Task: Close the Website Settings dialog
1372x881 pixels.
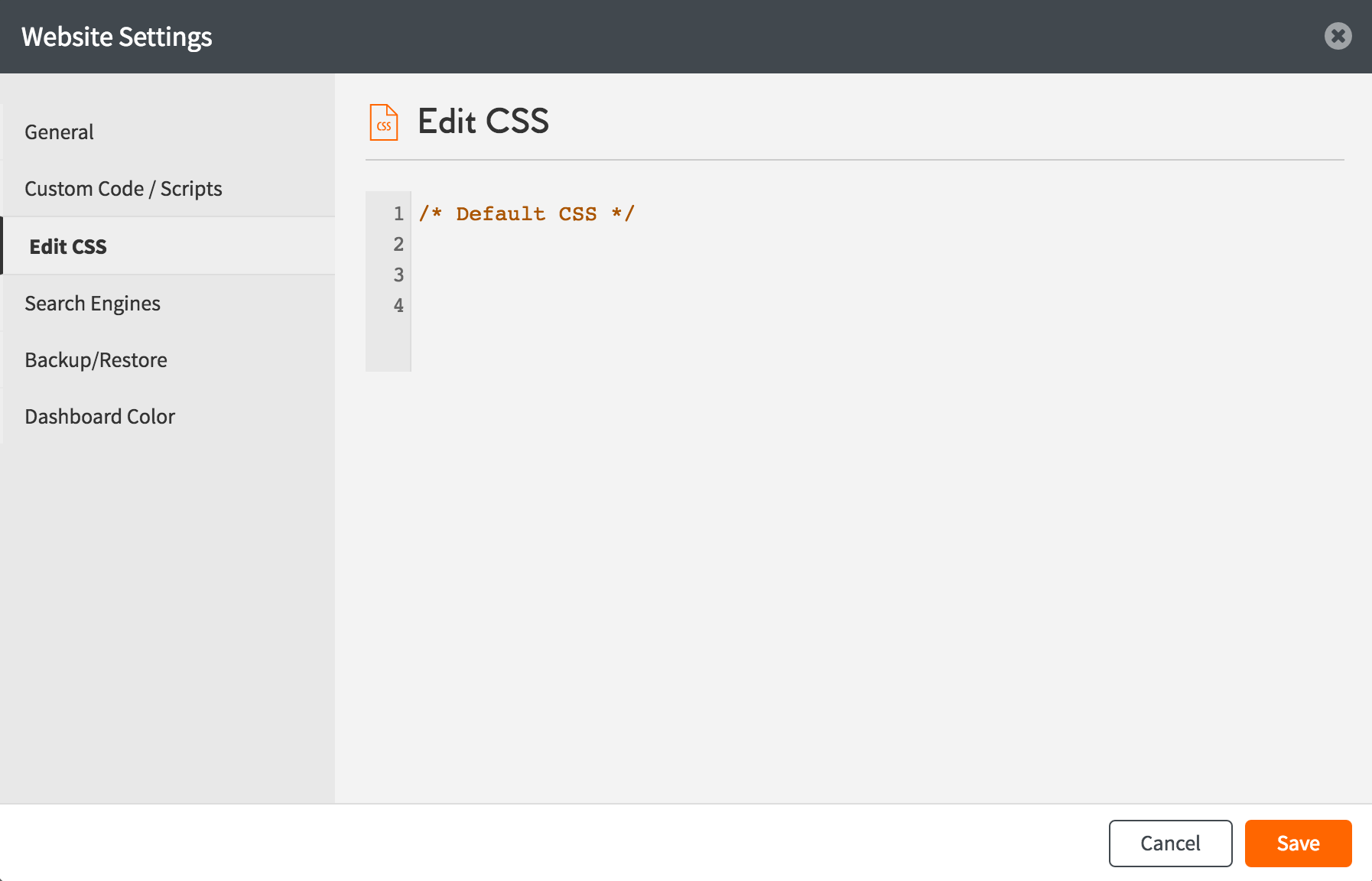Action: (1338, 36)
